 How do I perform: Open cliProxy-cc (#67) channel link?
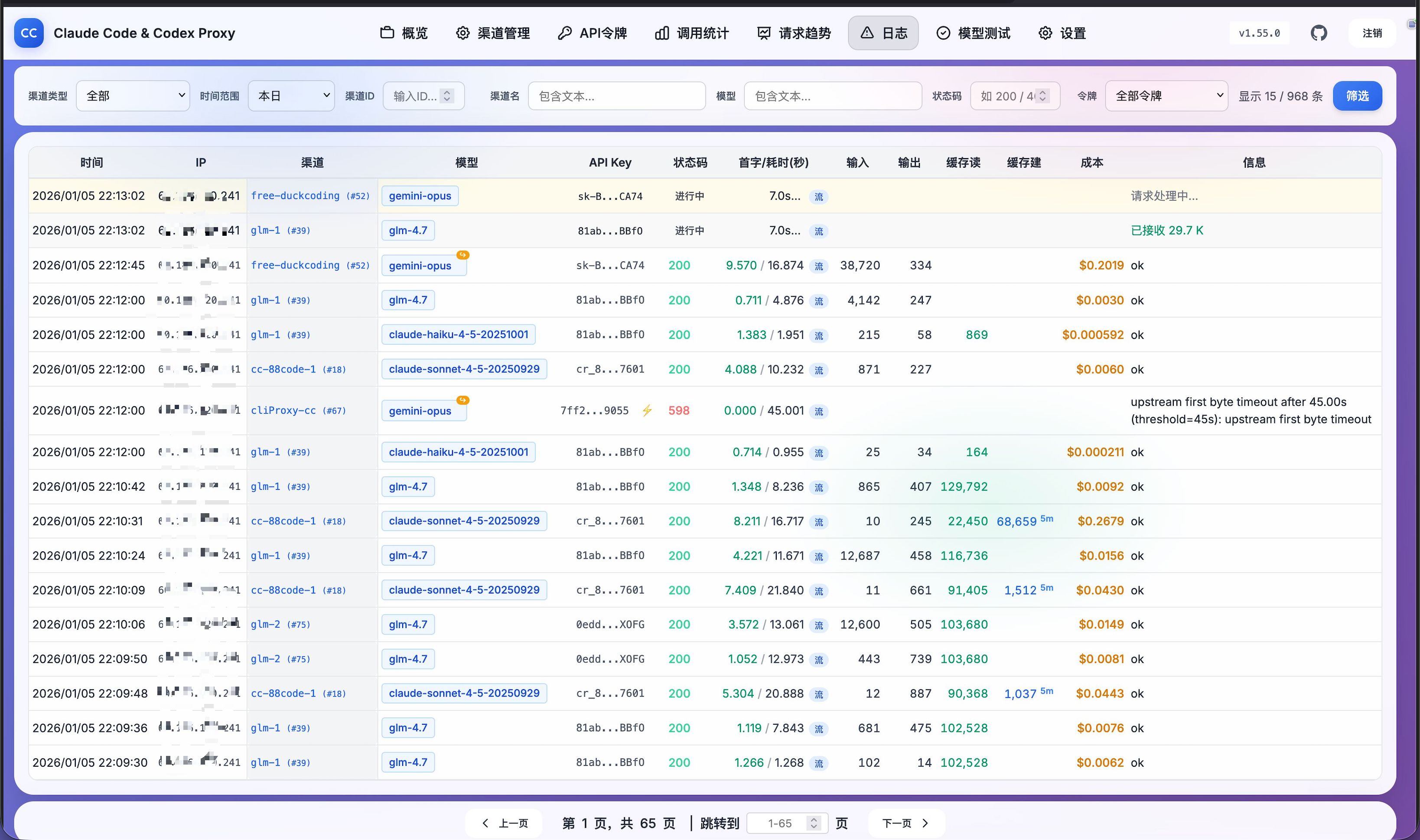point(298,410)
